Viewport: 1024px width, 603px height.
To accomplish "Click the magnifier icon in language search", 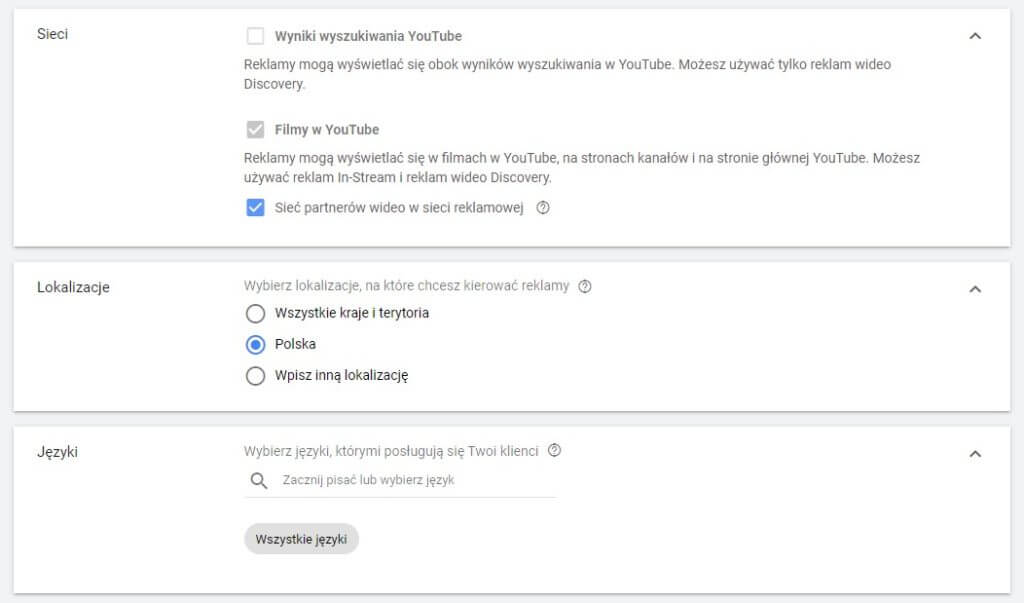I will click(x=259, y=481).
